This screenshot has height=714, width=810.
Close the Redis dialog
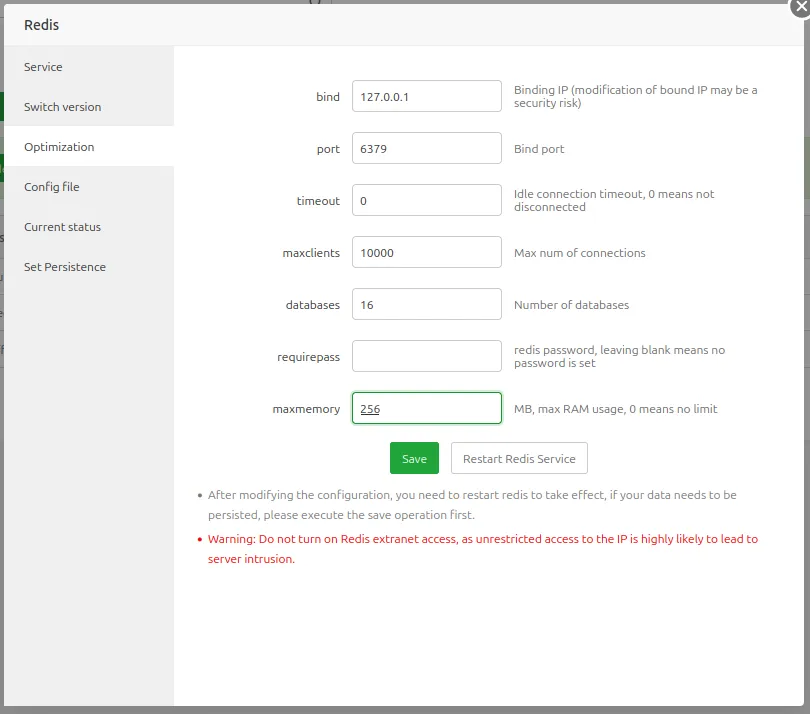[801, 7]
